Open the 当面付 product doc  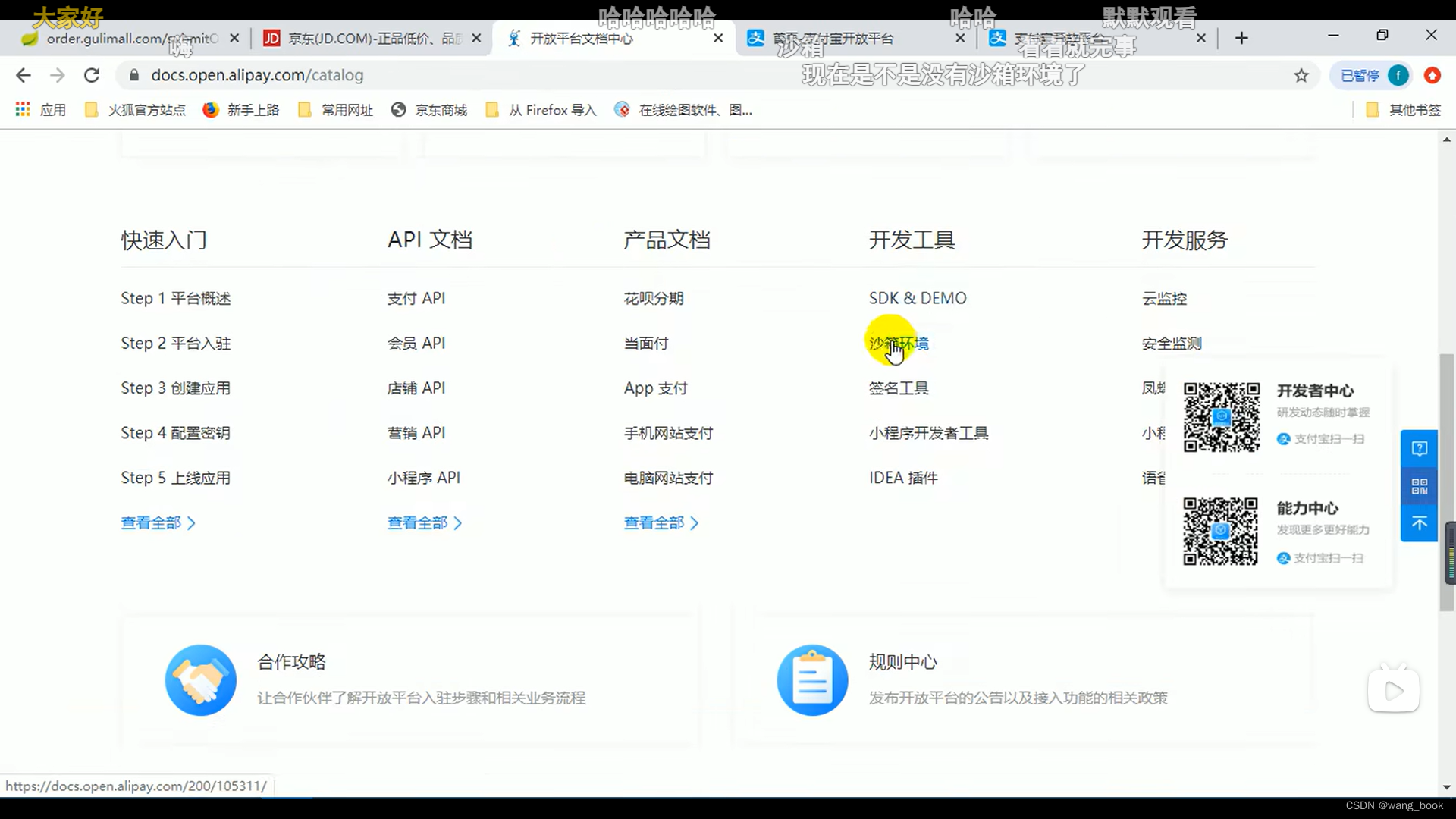tap(646, 343)
